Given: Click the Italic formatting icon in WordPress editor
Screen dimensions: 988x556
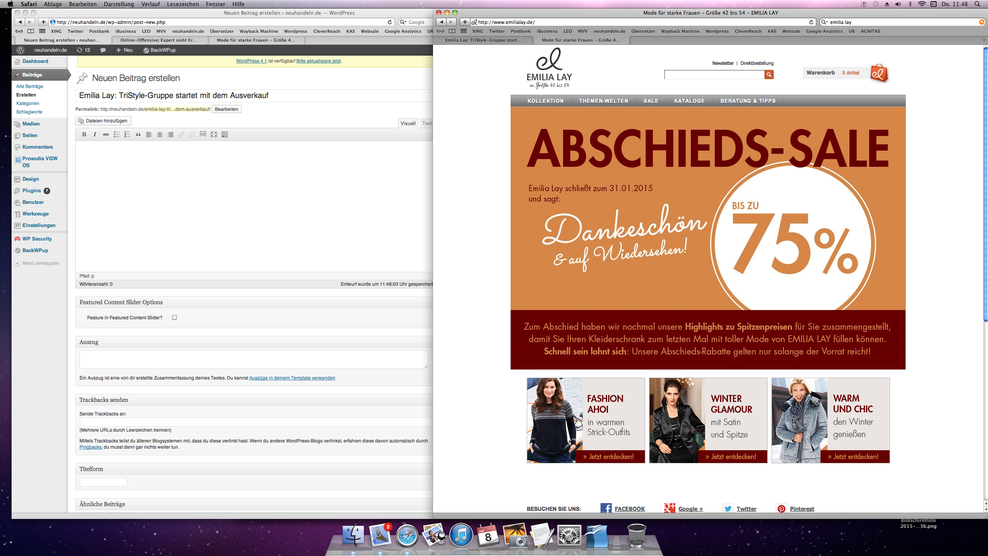Looking at the screenshot, I should click(95, 134).
